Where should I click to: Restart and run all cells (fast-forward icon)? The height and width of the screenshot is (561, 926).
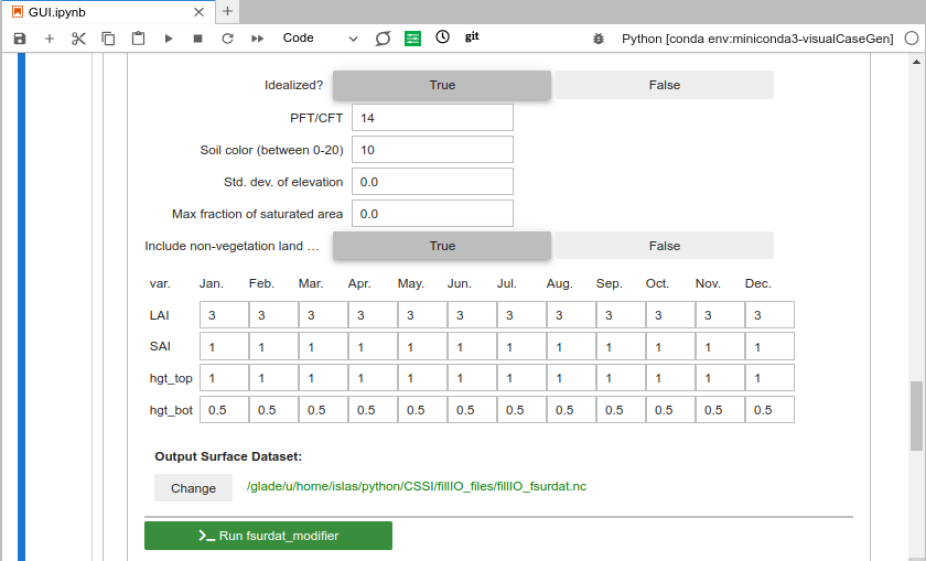tap(257, 38)
